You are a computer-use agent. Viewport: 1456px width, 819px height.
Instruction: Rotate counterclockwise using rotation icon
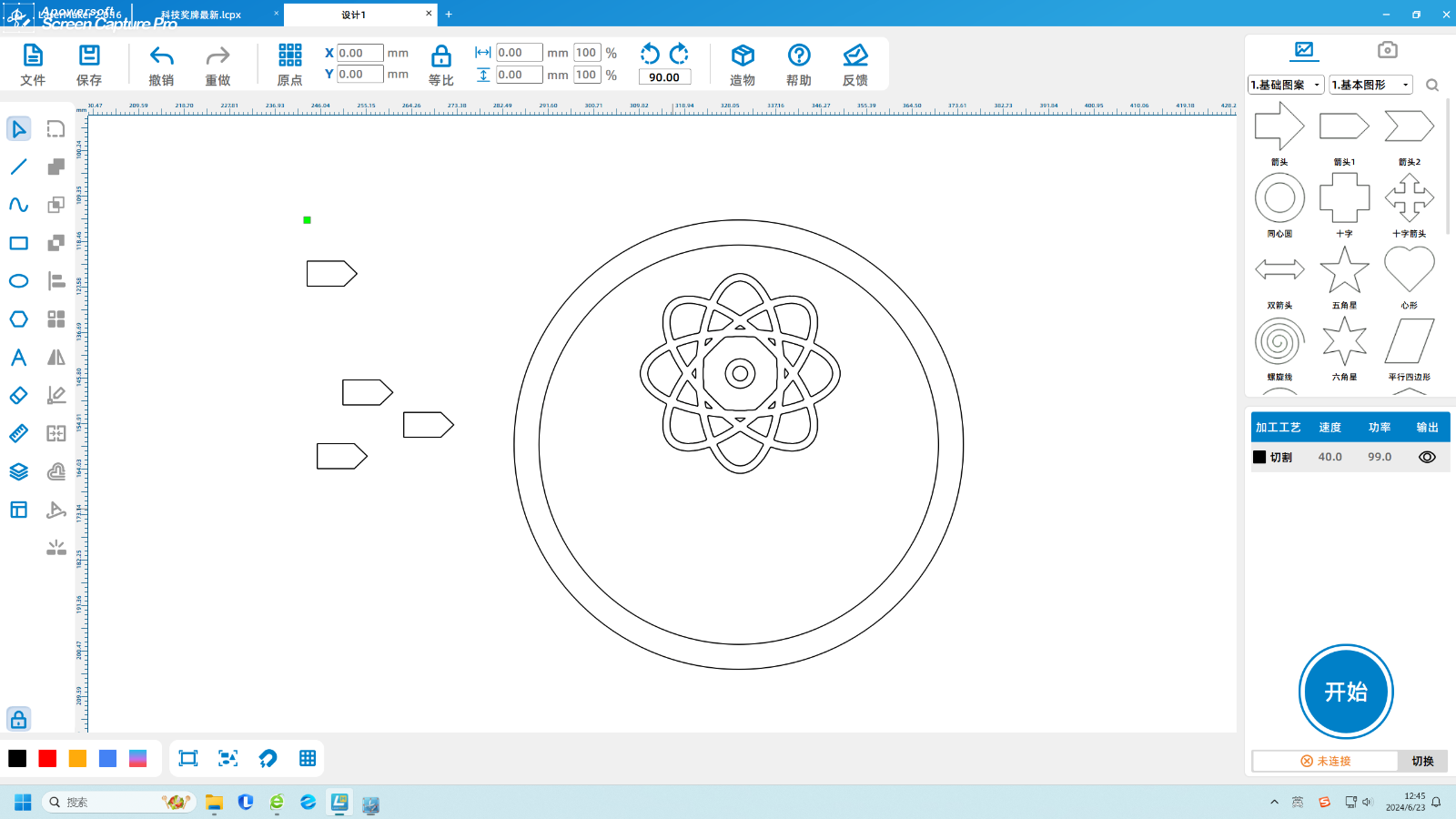tap(650, 53)
